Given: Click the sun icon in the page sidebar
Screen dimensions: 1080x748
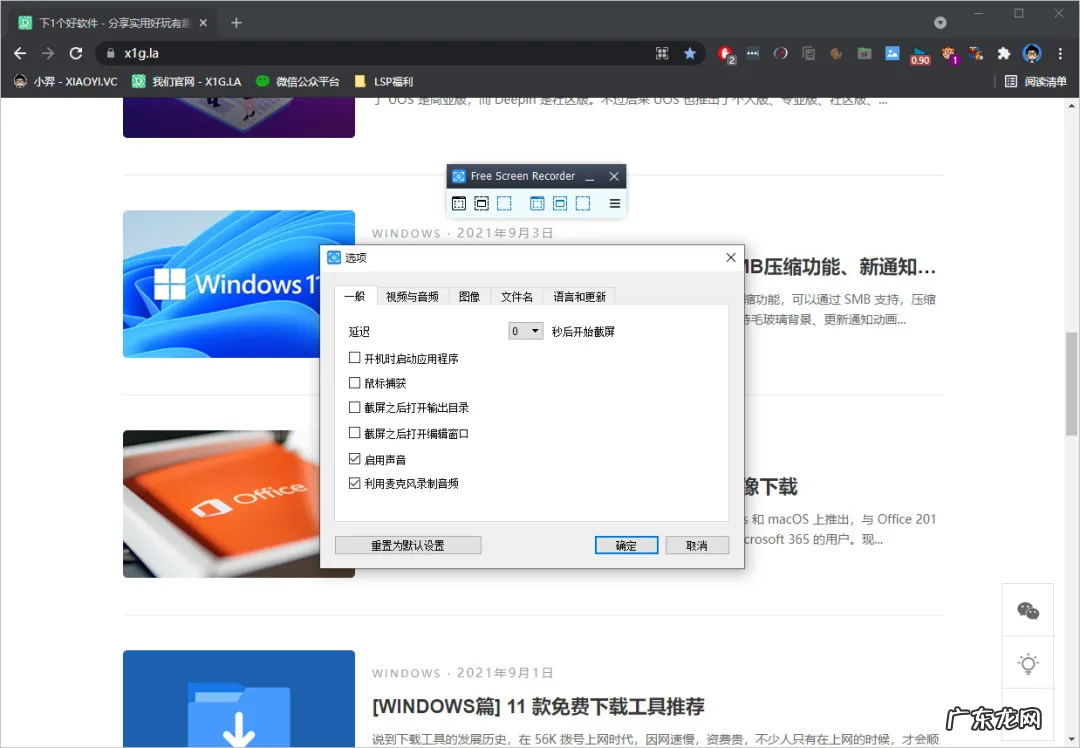Looking at the screenshot, I should tap(1027, 663).
